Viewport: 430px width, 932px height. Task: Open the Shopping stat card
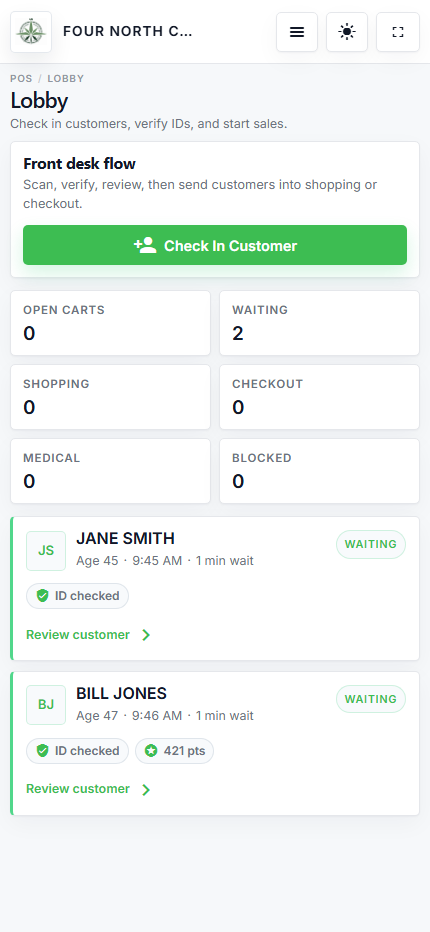(x=111, y=397)
